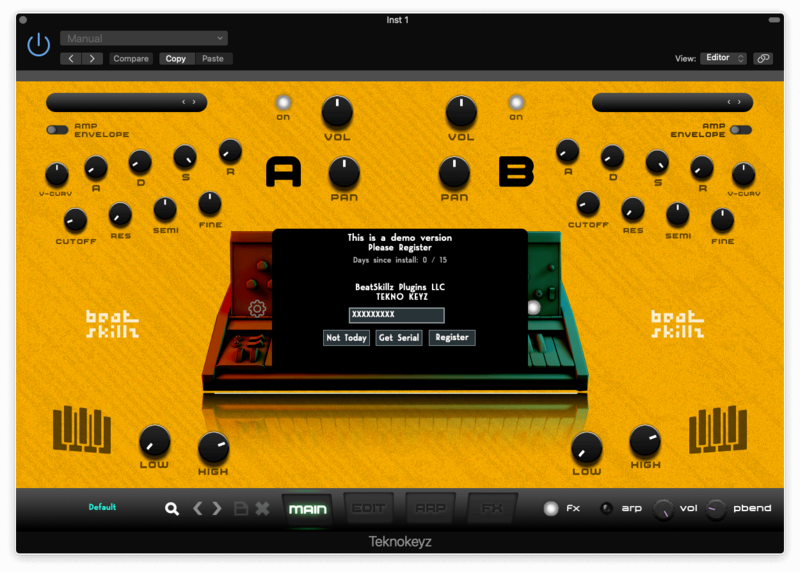Click layer B sustain knob
This screenshot has height=572, width=800.
click(657, 162)
